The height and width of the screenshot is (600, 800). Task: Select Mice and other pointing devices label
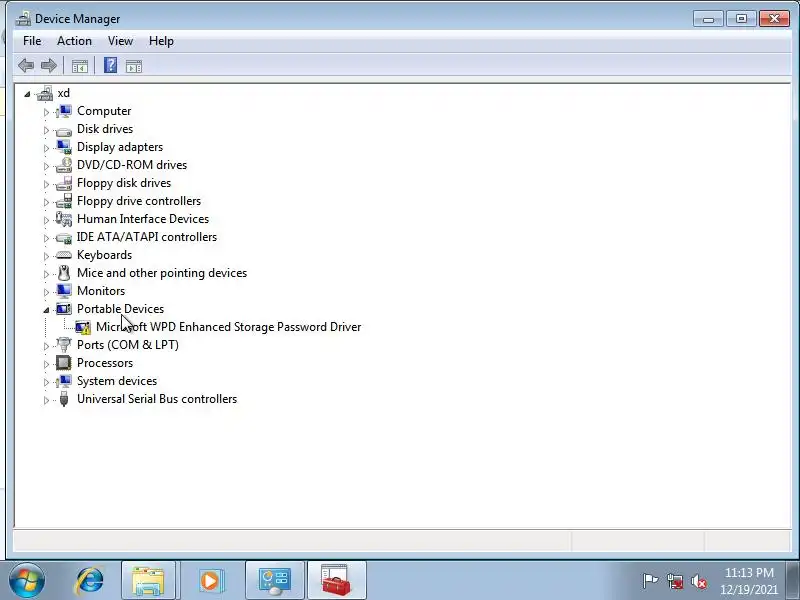coord(162,273)
